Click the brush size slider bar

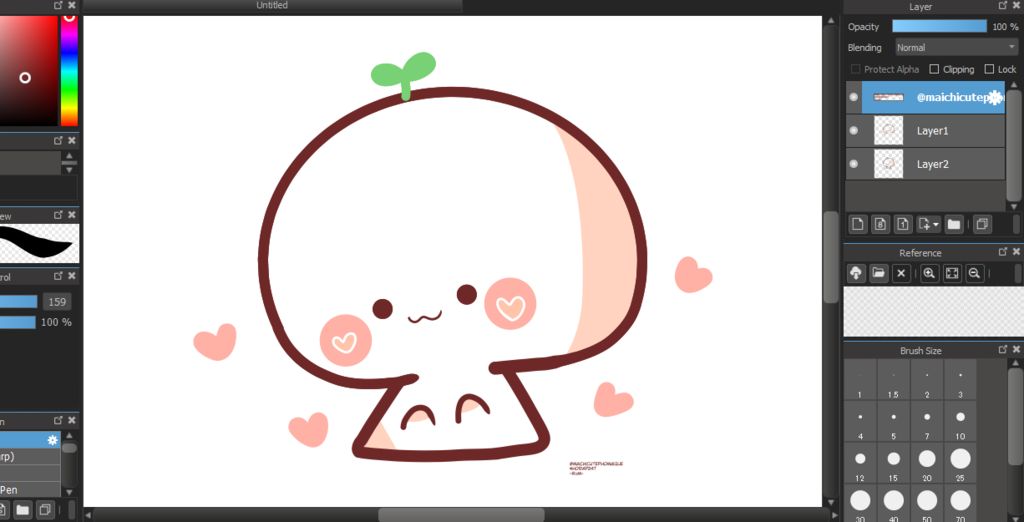pyautogui.click(x=18, y=302)
